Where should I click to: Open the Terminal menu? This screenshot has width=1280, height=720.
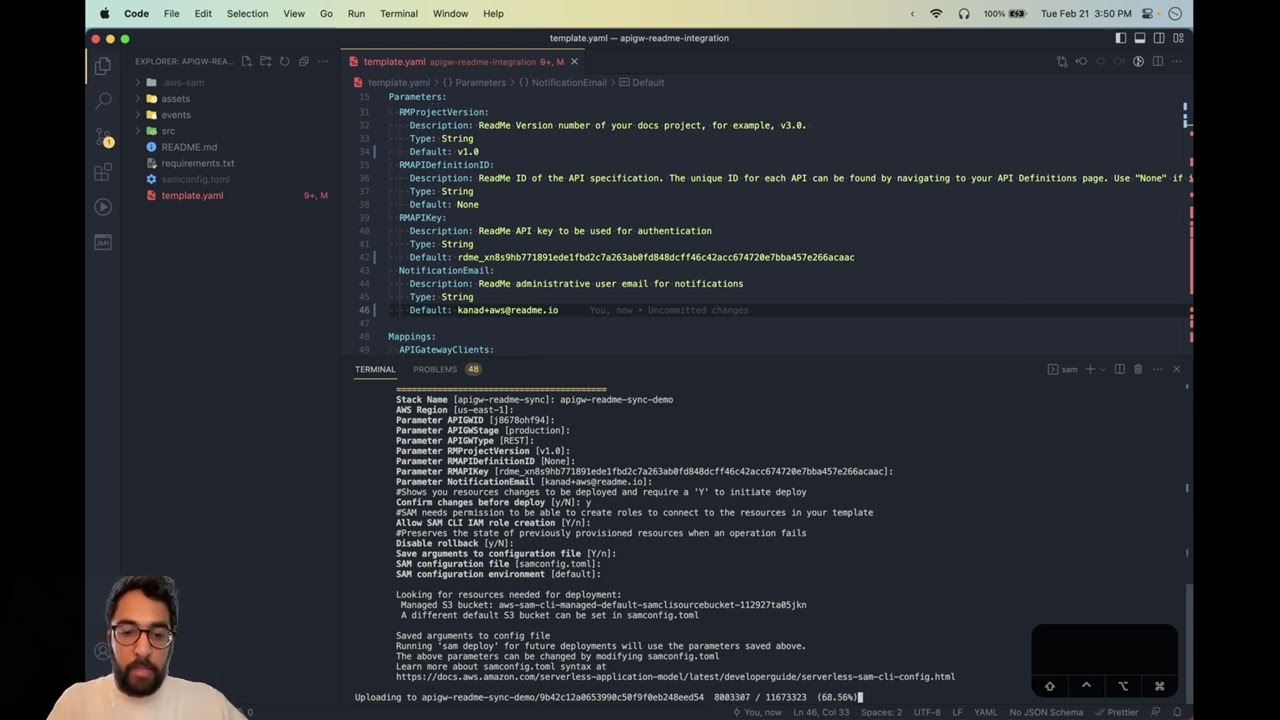(x=398, y=14)
